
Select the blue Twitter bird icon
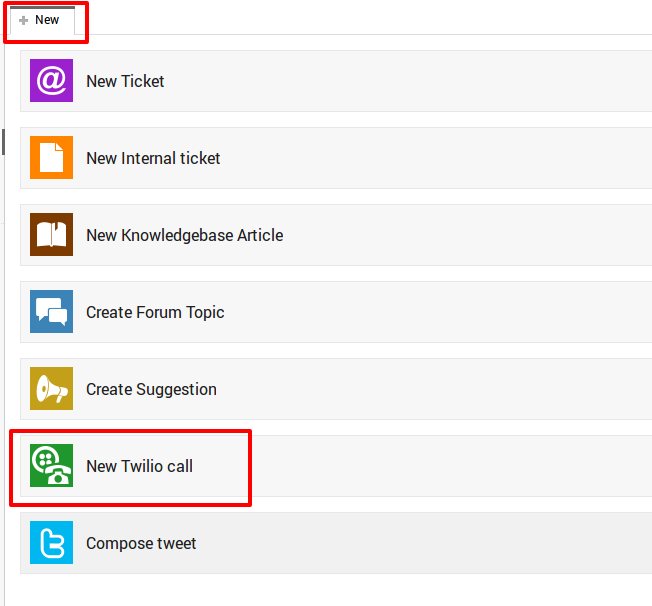click(x=51, y=542)
